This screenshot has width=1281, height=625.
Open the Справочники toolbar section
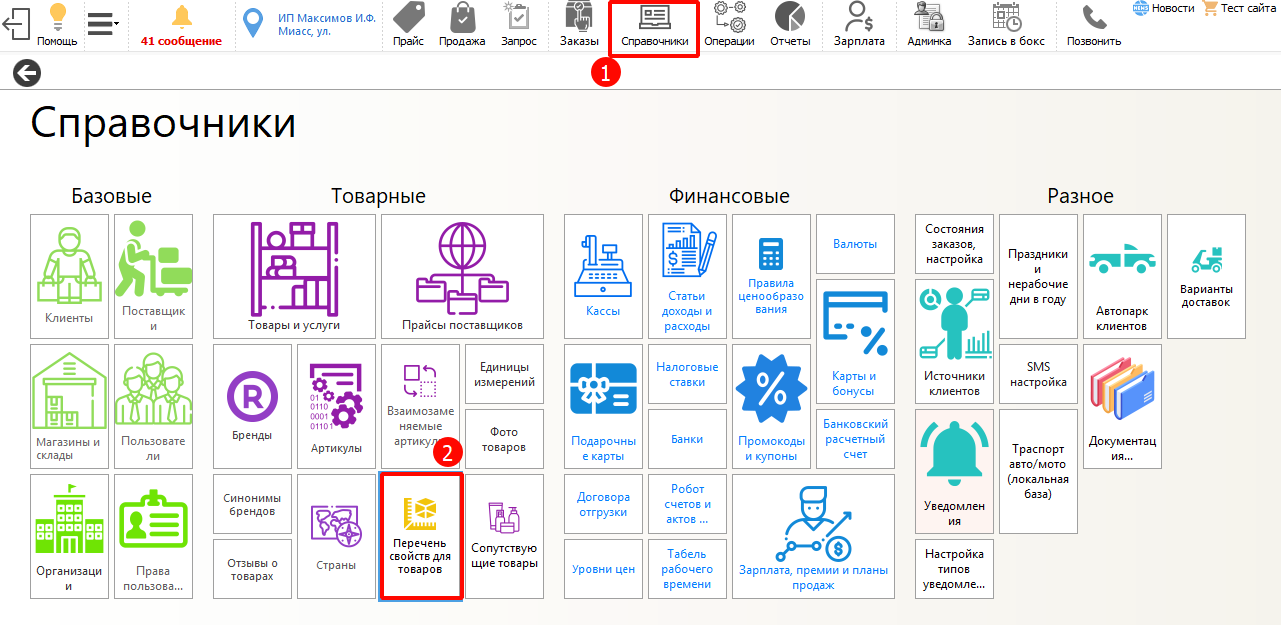[x=654, y=27]
